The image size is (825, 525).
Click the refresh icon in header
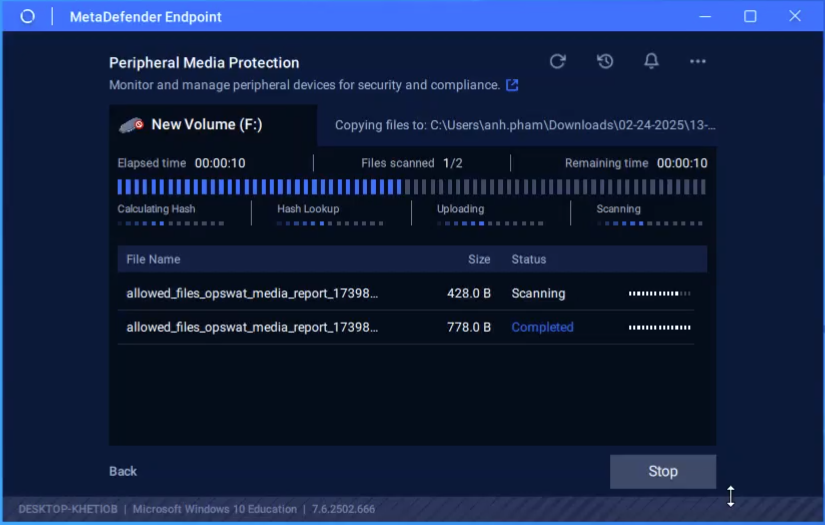pyautogui.click(x=558, y=62)
